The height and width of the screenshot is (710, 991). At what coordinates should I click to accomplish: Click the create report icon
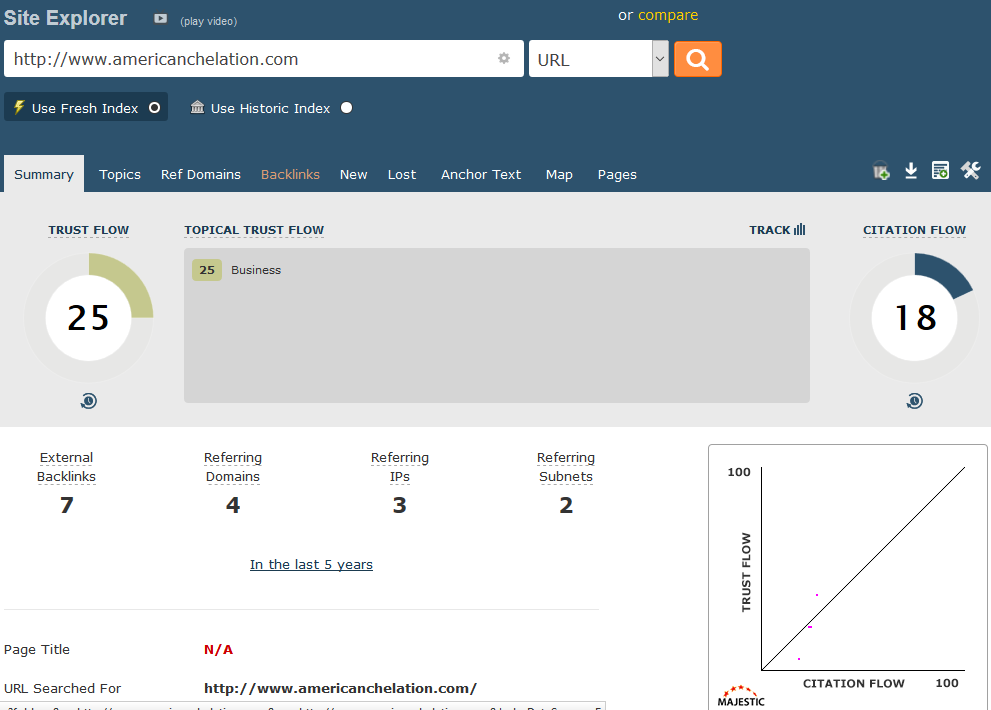(x=940, y=170)
